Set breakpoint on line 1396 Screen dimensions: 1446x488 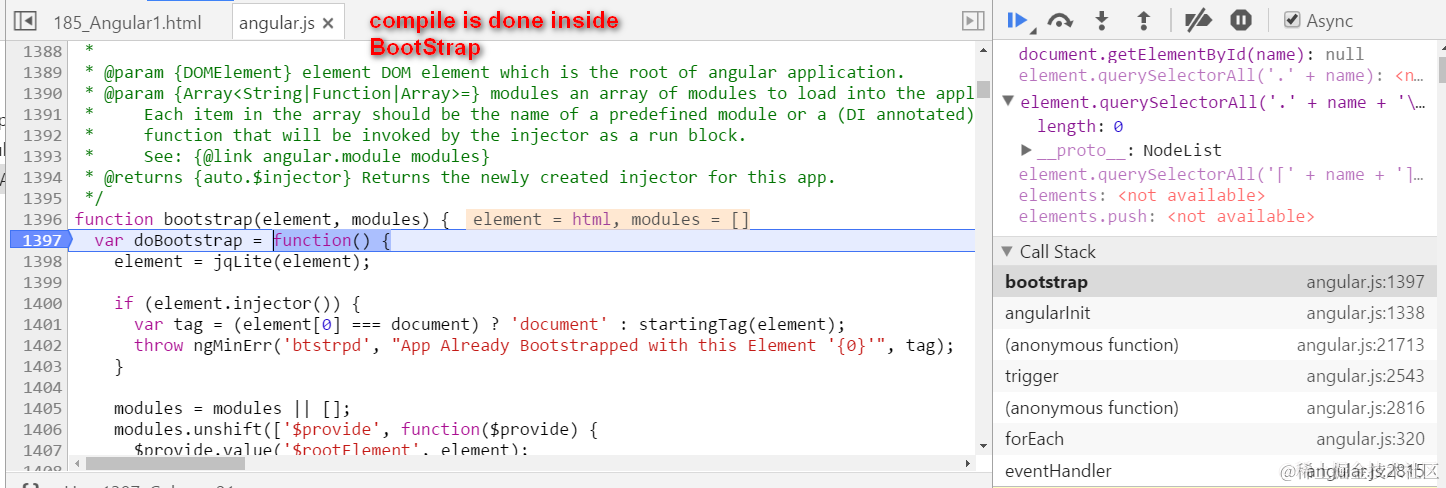[41, 219]
